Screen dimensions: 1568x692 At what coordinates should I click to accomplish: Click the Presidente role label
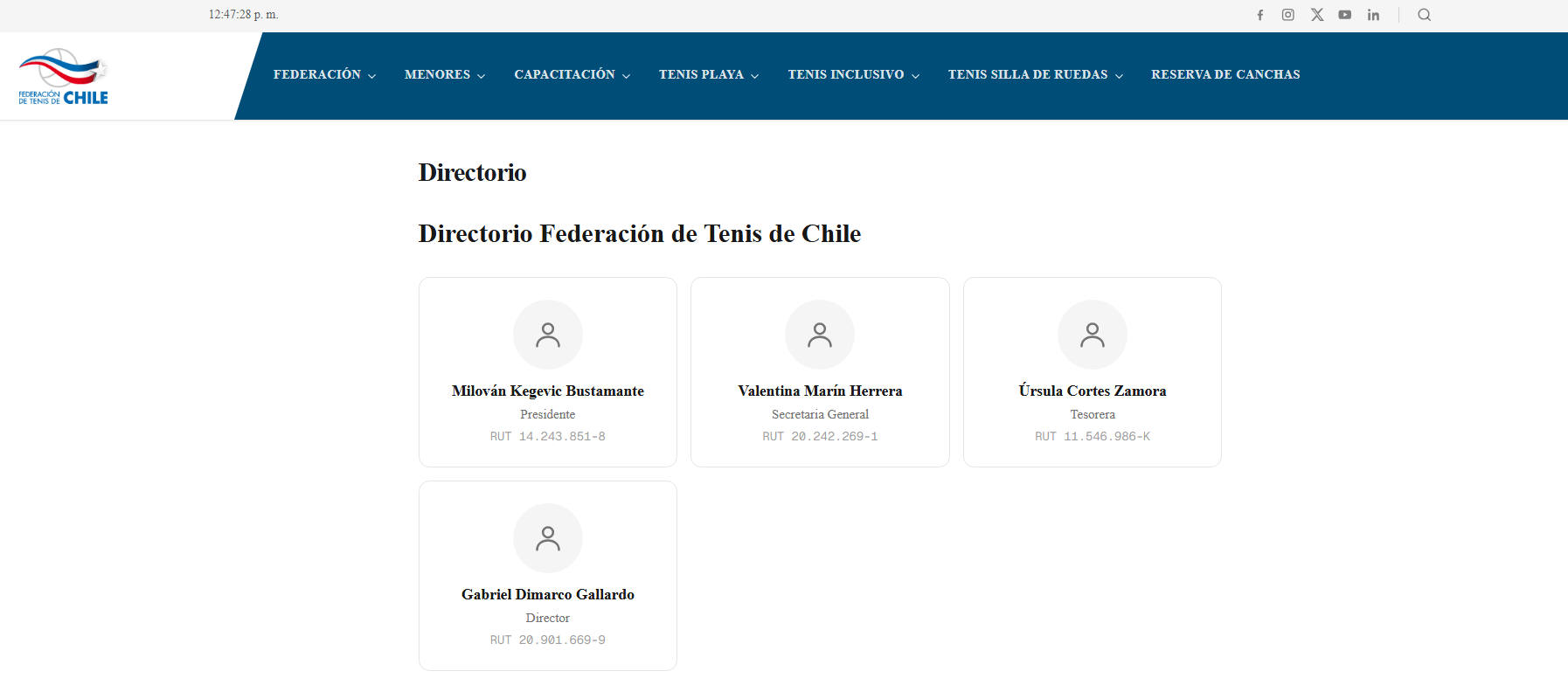point(548,414)
